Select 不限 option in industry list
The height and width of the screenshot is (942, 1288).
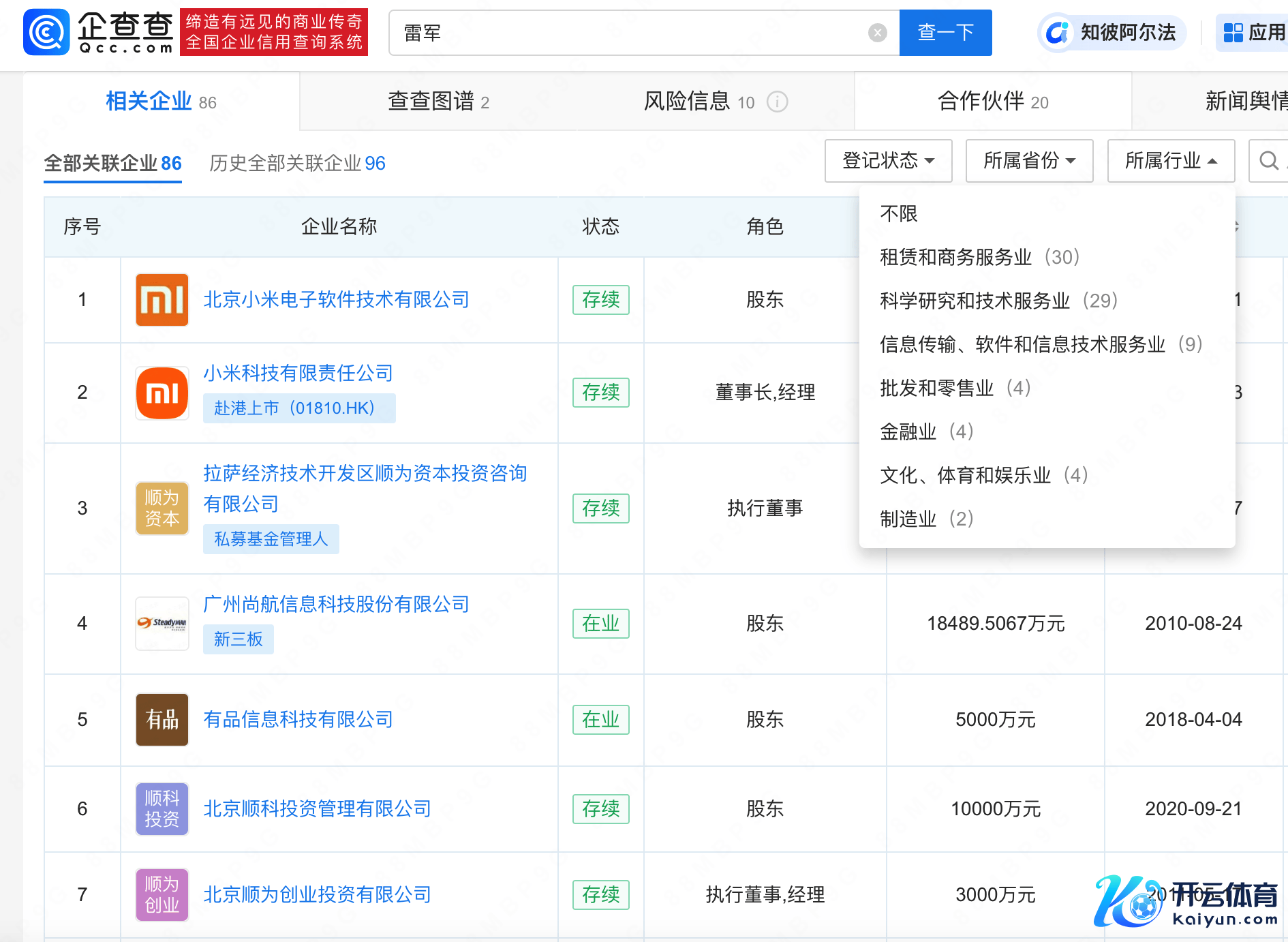pos(898,214)
